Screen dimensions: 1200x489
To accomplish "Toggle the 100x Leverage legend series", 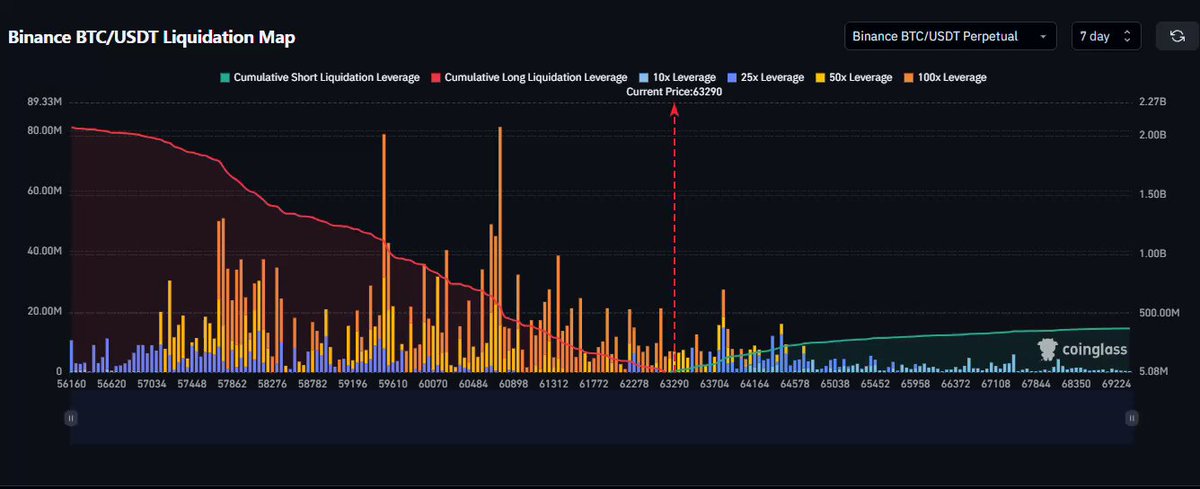I will click(x=943, y=77).
